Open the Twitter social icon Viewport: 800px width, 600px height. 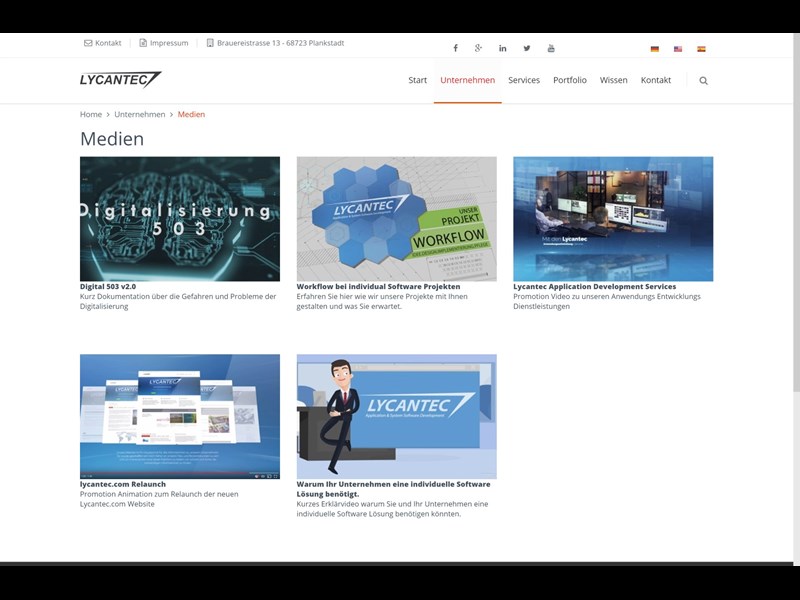tap(527, 48)
